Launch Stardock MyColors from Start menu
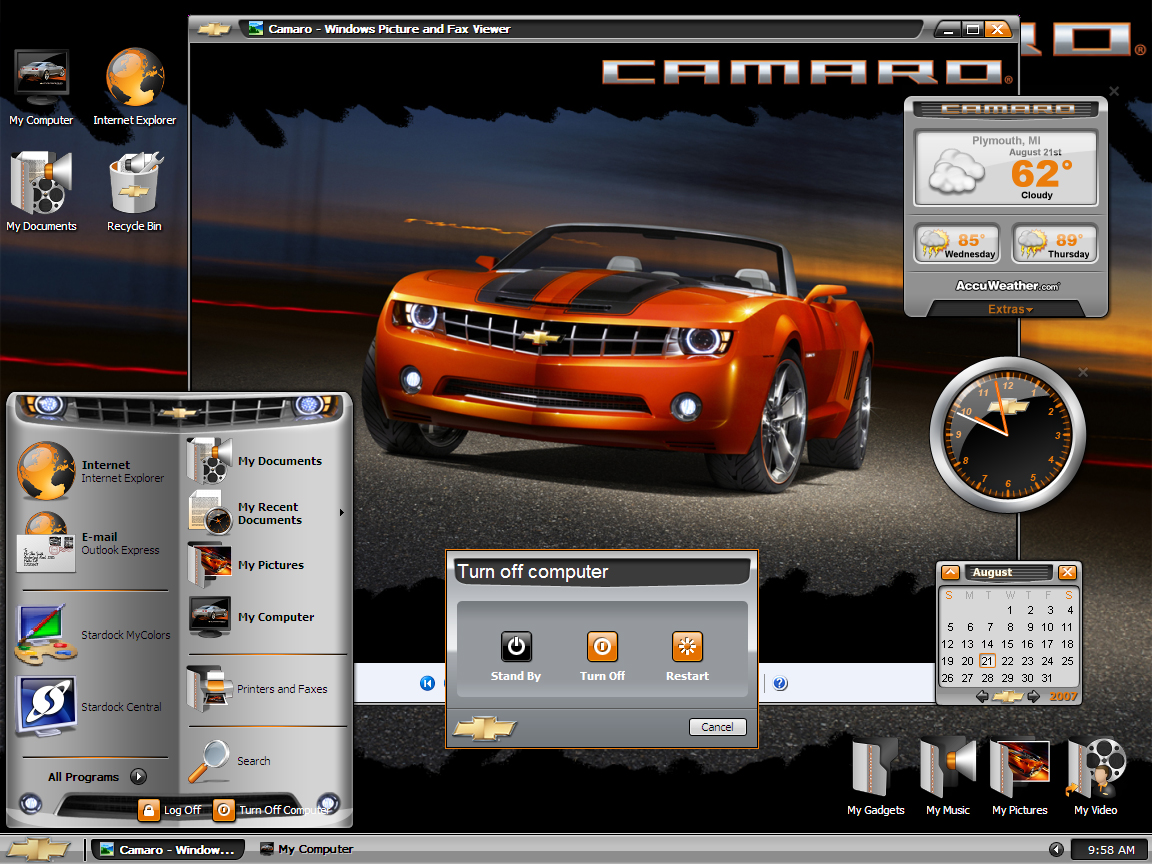 click(x=92, y=635)
